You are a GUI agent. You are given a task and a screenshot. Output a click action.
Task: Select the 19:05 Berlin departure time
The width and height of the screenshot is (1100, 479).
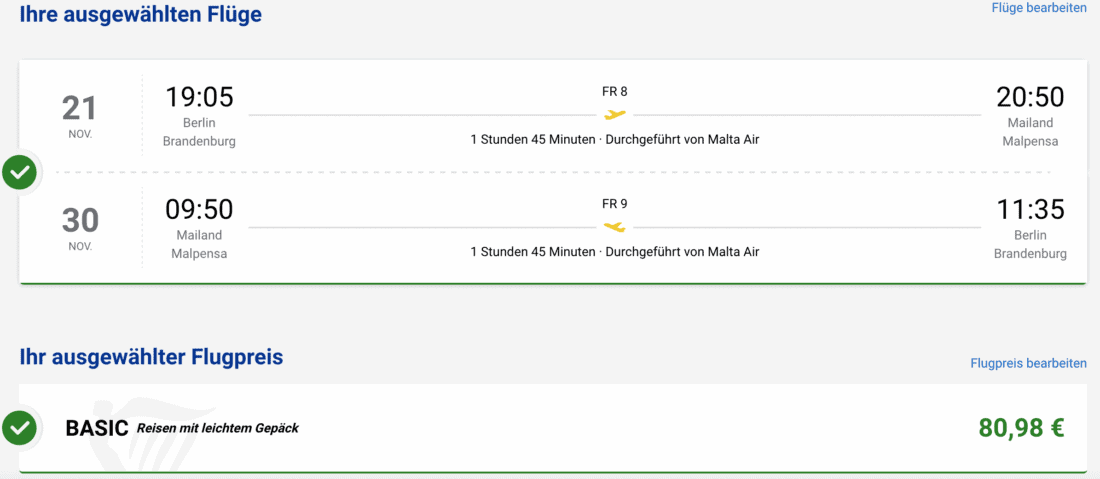coord(199,97)
